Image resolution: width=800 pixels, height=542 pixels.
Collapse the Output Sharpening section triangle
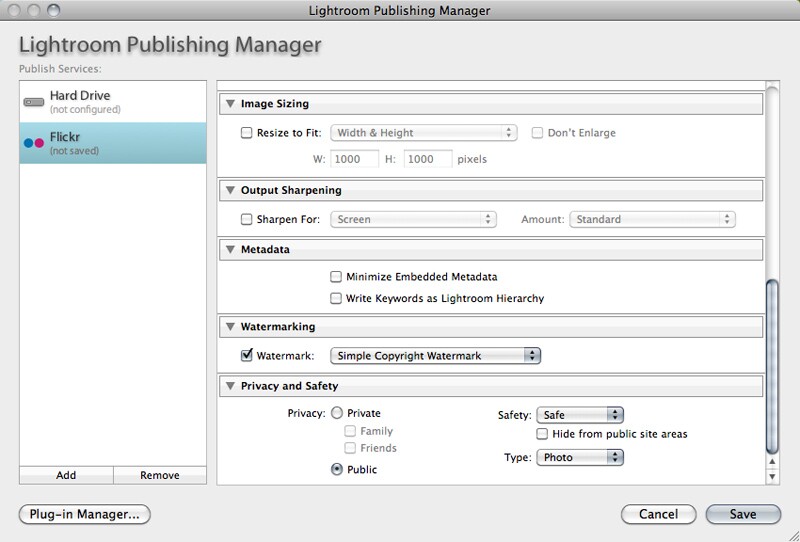(x=231, y=190)
